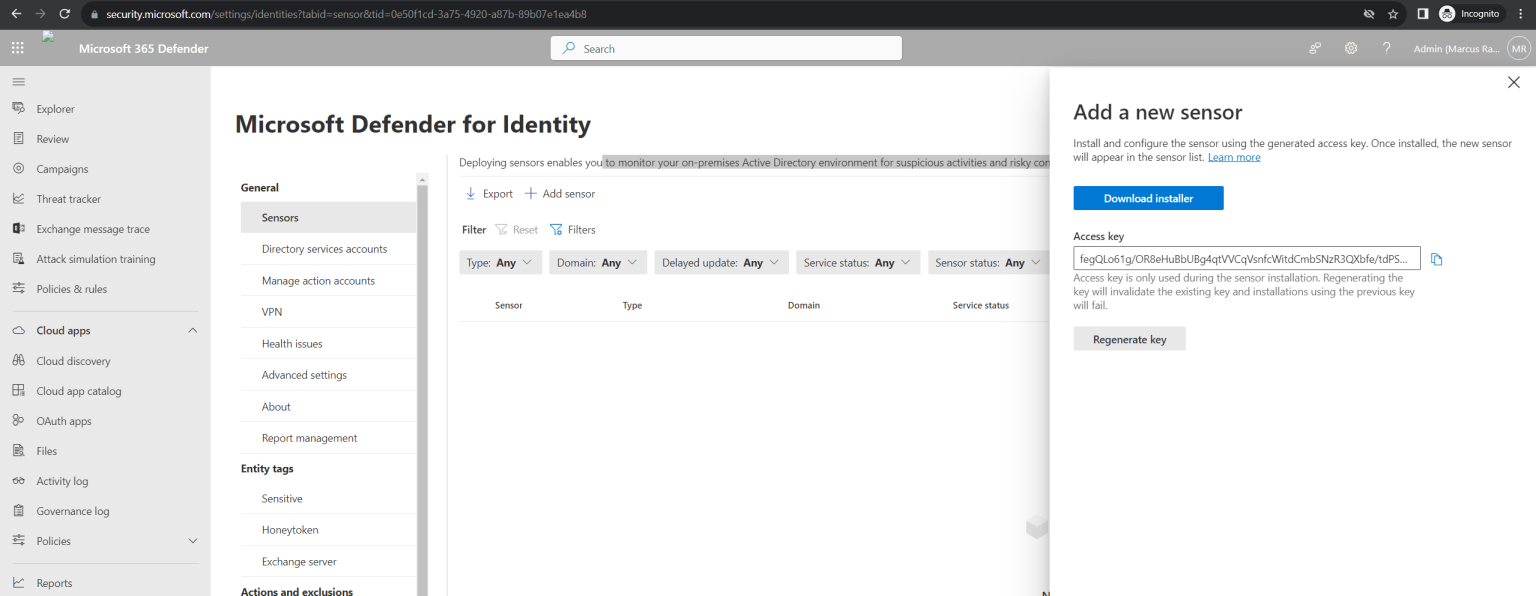Expand the Policies section in the sidebar
Viewport: 1536px width, 596px height.
pos(191,540)
